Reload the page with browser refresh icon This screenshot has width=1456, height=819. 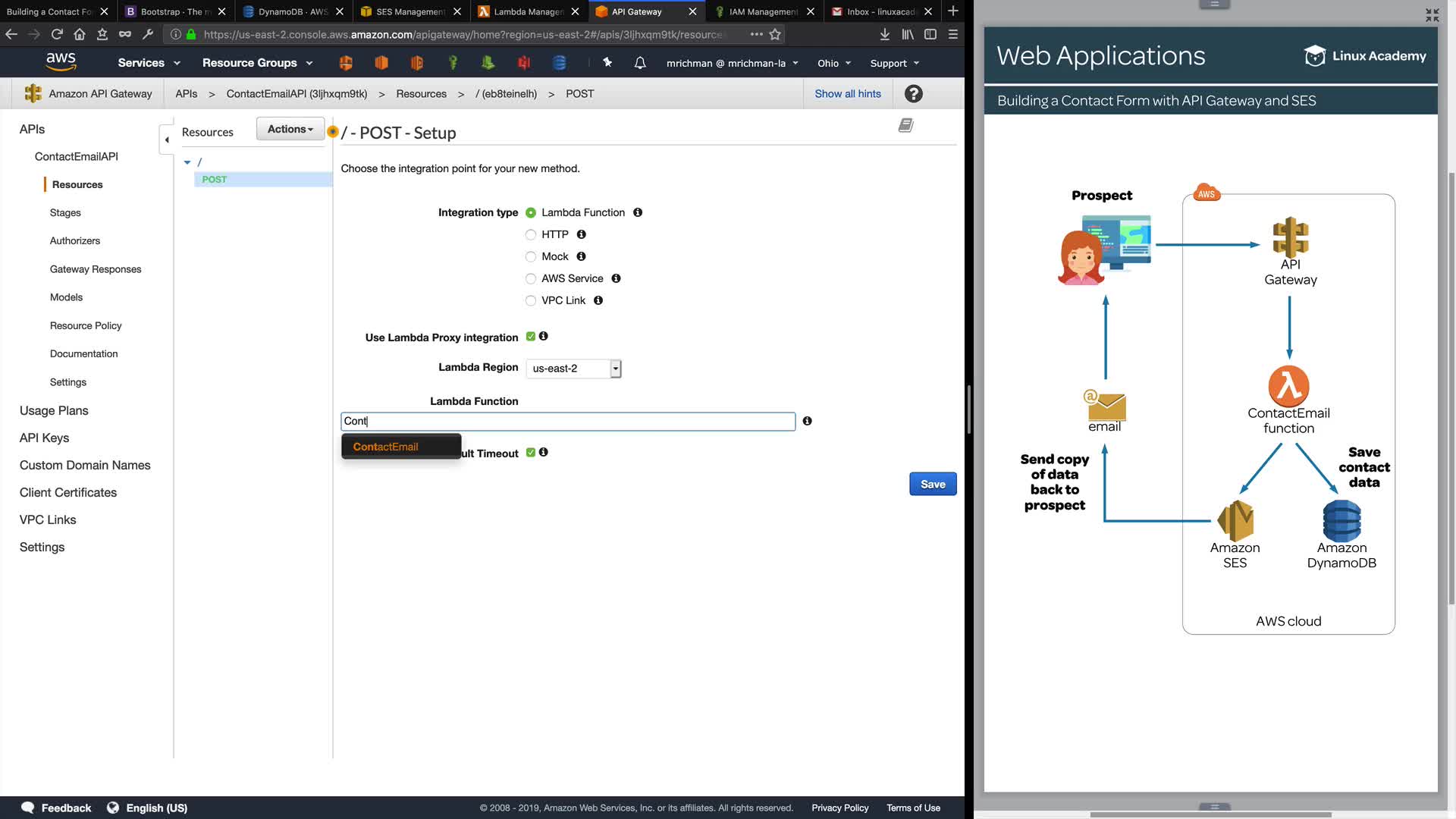(57, 34)
